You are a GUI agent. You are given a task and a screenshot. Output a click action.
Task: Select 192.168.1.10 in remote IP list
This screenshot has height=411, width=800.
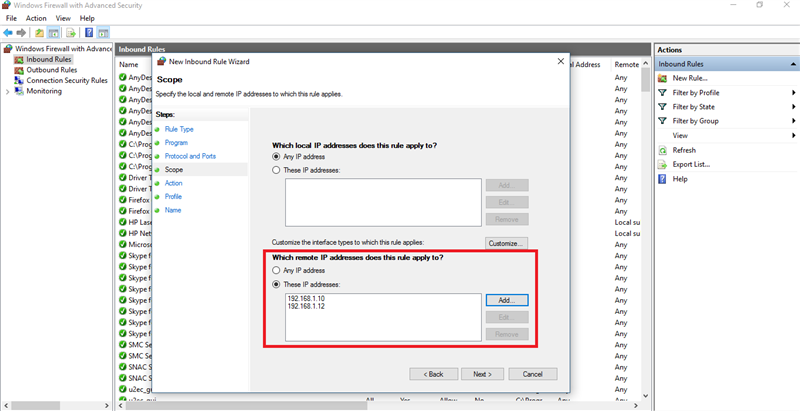(305, 298)
